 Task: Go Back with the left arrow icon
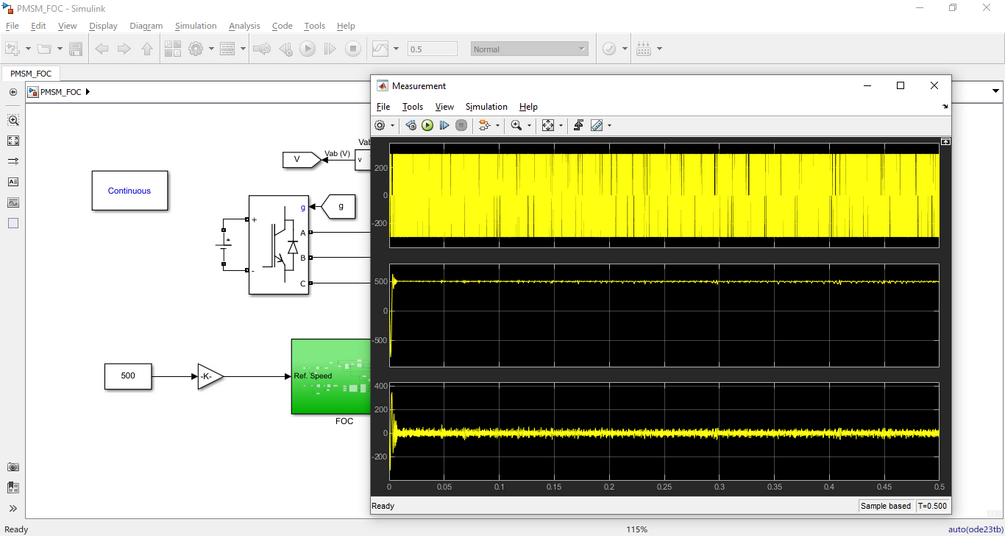(x=102, y=49)
